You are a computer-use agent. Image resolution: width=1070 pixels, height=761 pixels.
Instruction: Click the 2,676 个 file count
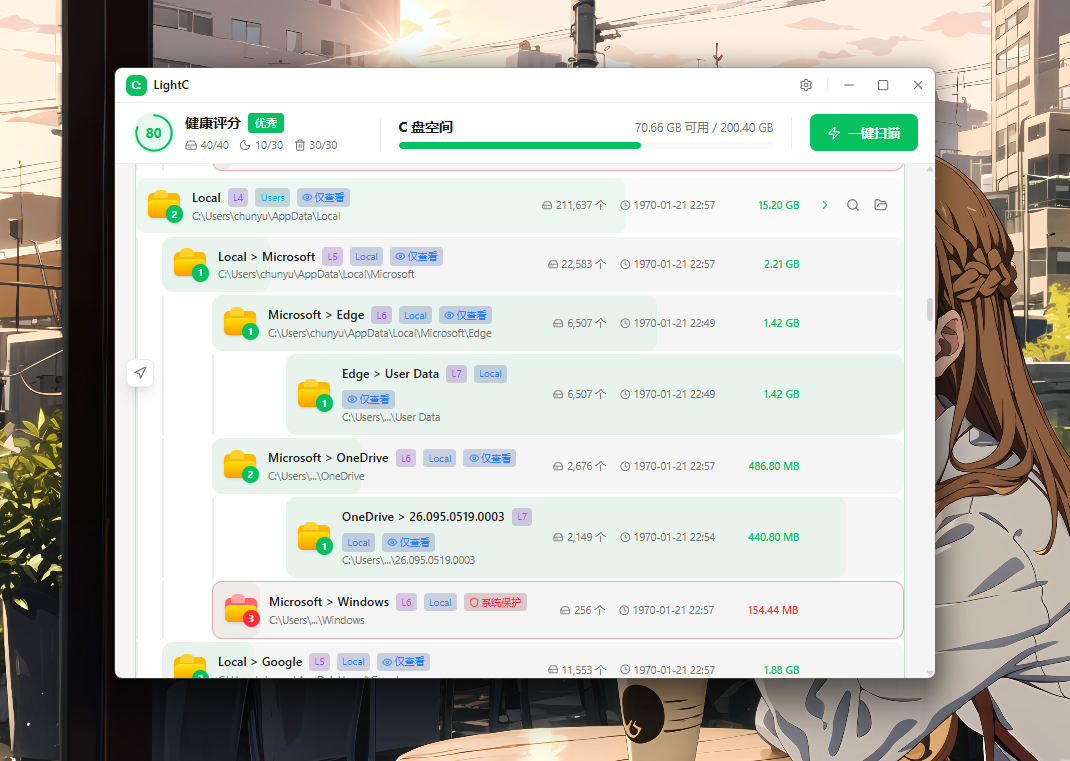(x=579, y=466)
